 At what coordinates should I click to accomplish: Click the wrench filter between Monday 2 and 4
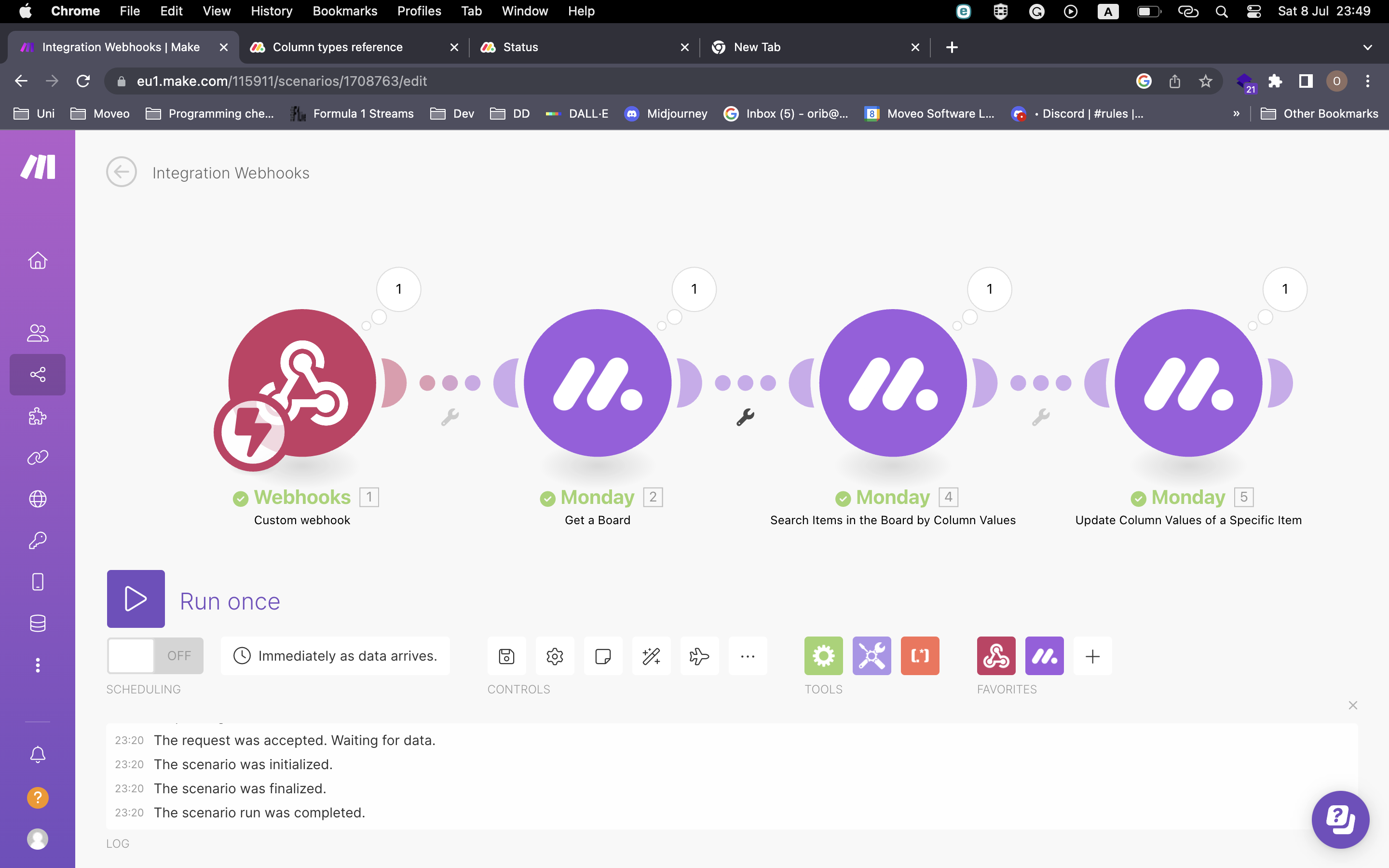coord(745,417)
